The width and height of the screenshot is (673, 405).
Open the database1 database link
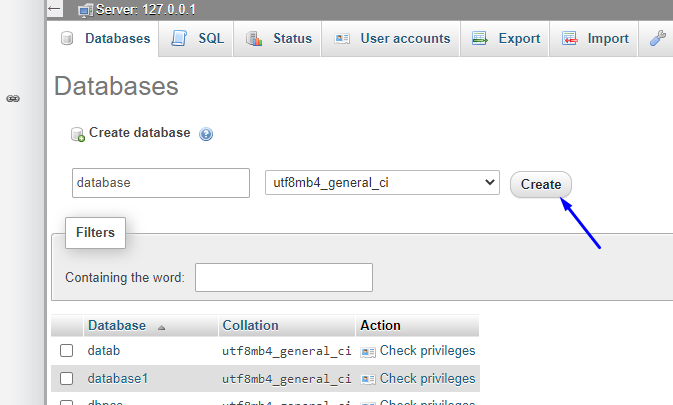(x=118, y=378)
